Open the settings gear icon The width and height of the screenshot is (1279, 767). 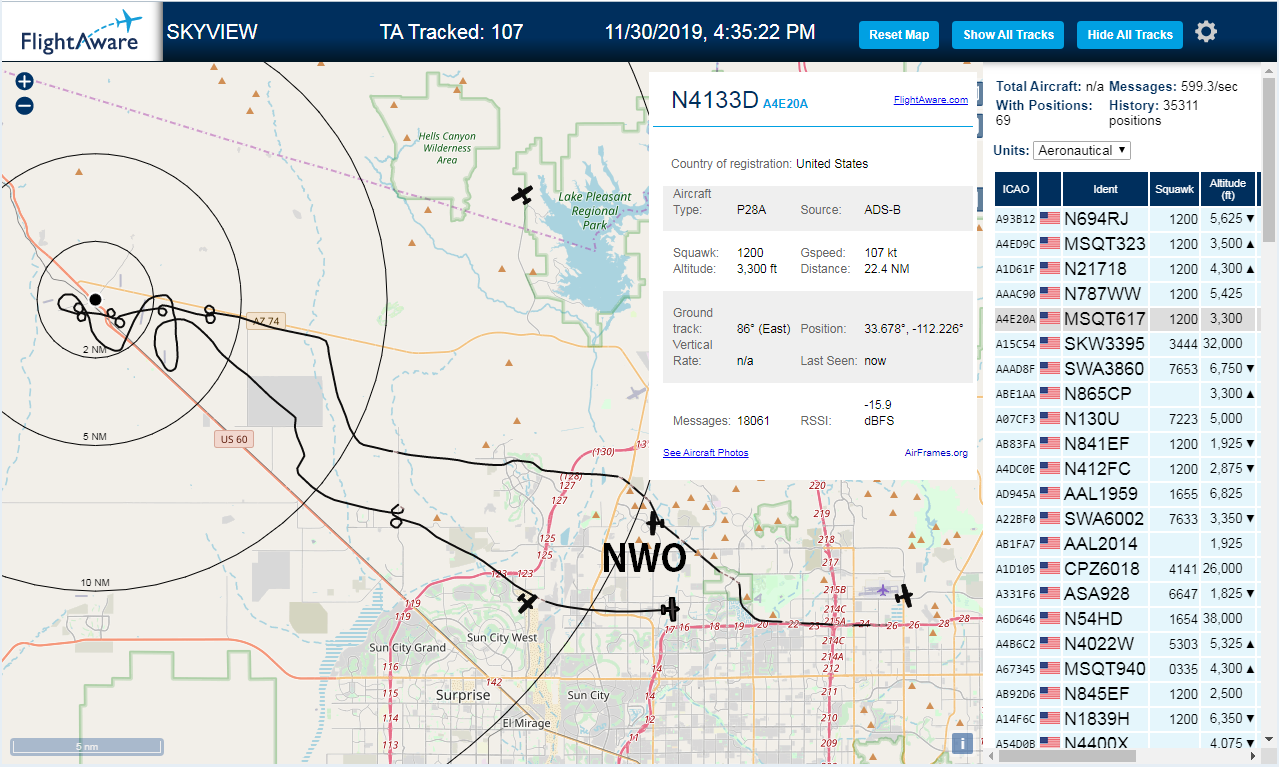[x=1206, y=32]
